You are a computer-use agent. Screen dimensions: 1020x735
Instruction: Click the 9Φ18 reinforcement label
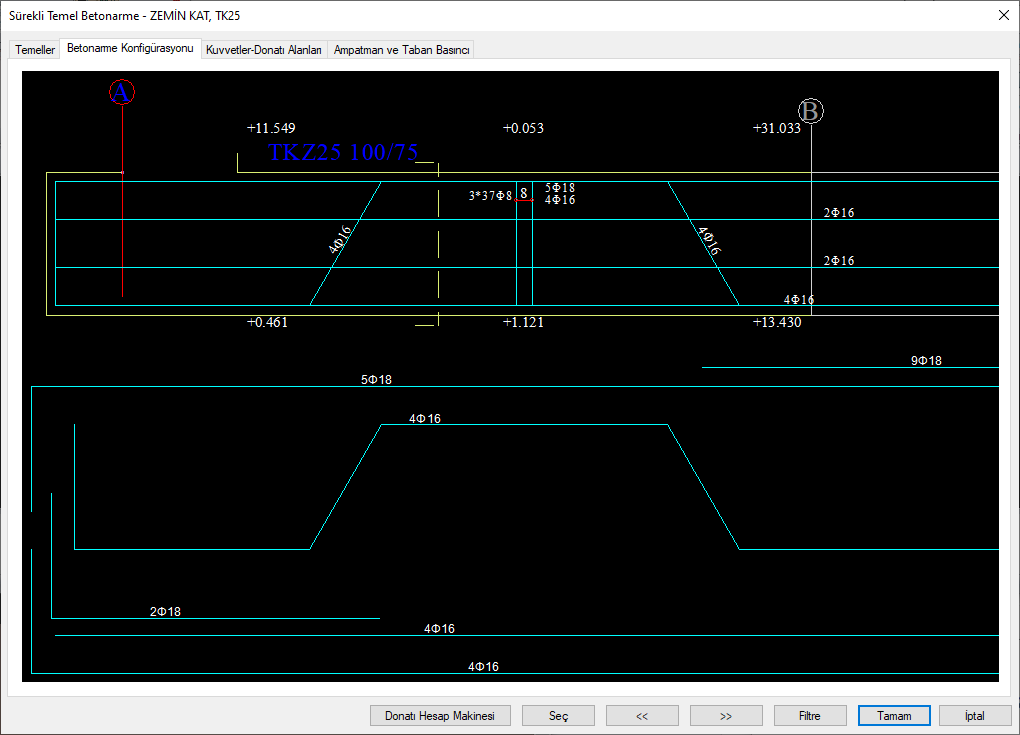[x=926, y=361]
